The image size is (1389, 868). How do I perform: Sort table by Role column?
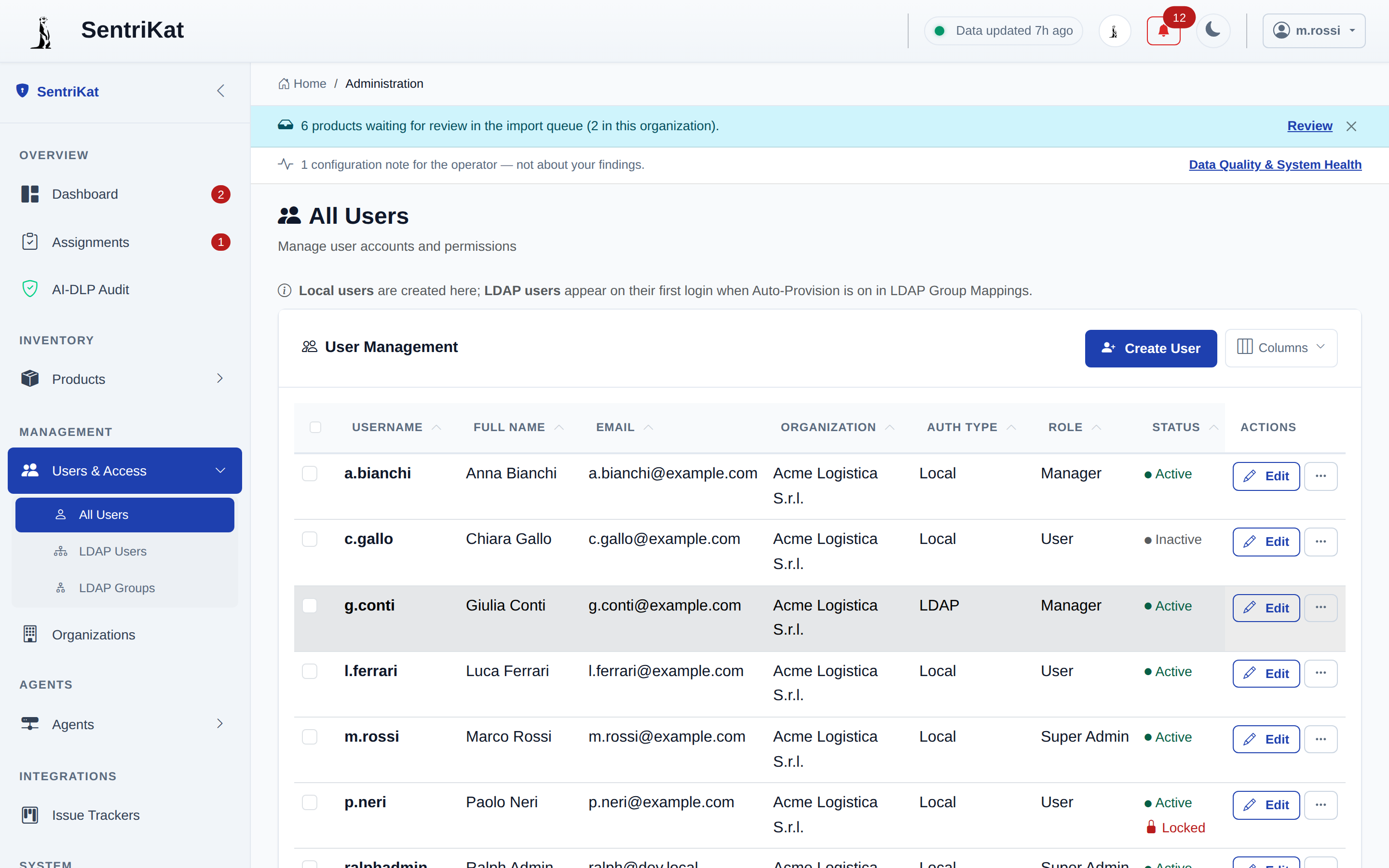[x=1075, y=427]
